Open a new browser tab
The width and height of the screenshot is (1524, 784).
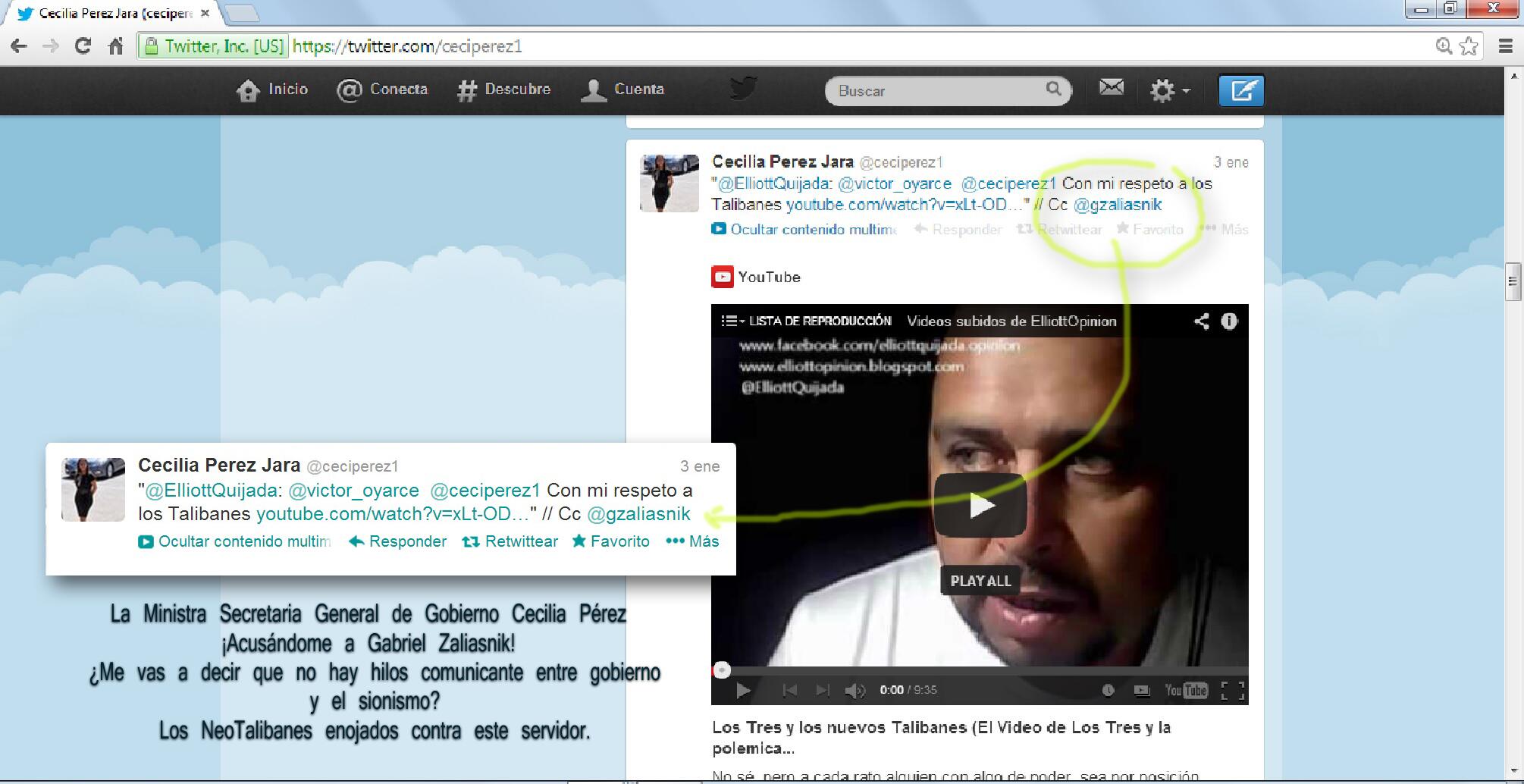tap(241, 13)
